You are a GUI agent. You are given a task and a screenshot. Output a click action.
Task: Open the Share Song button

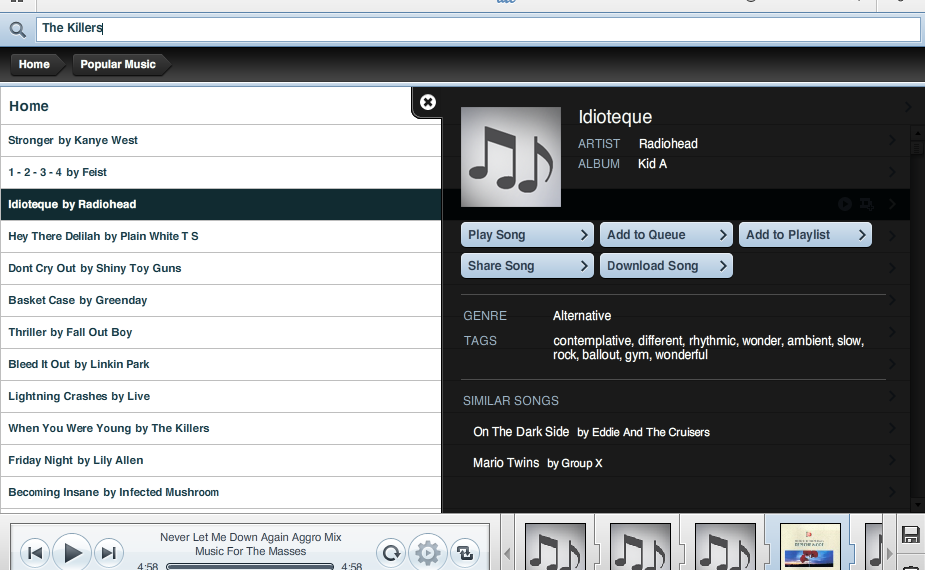pos(527,266)
